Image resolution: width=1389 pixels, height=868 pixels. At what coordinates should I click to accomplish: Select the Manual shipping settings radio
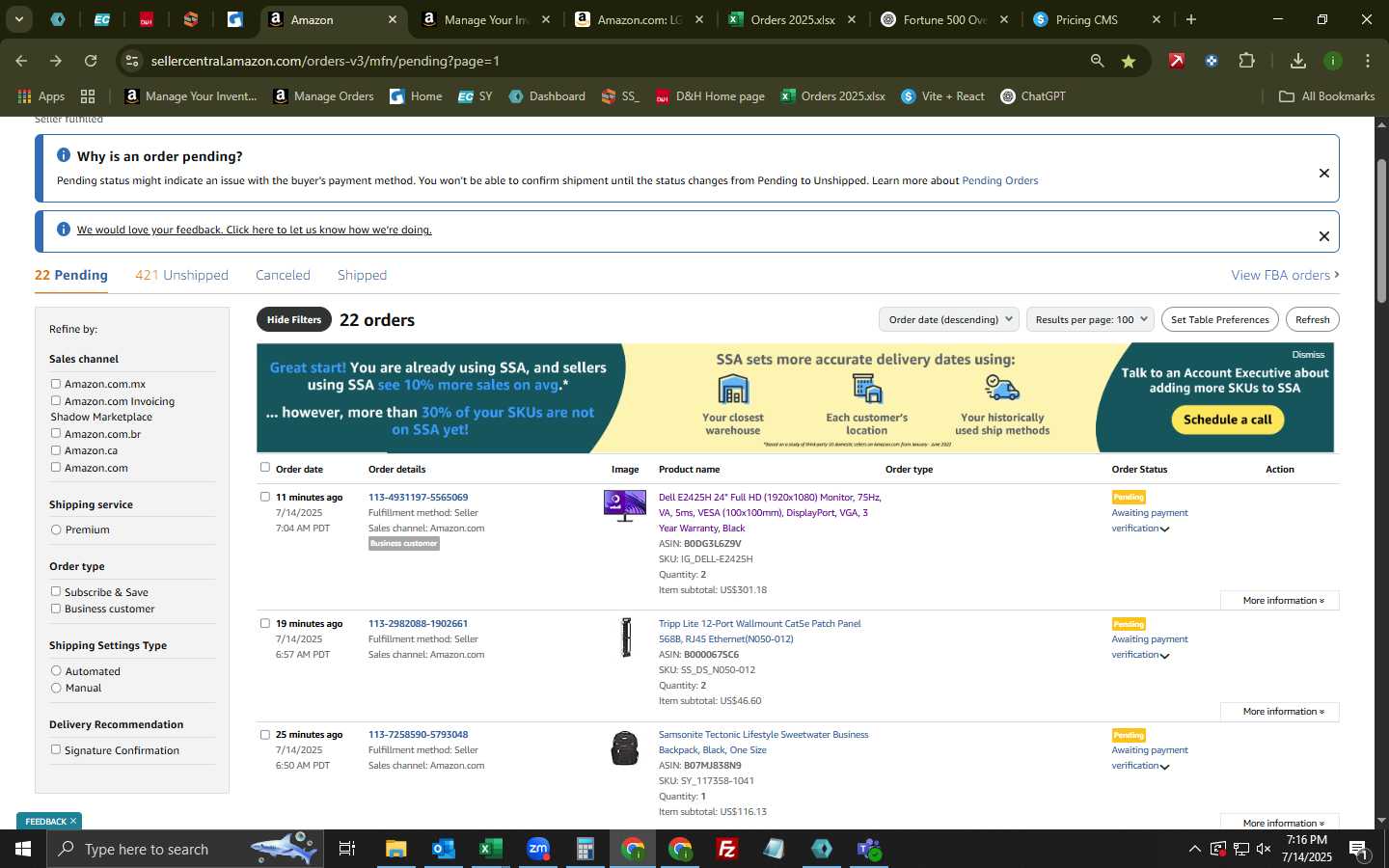point(56,688)
